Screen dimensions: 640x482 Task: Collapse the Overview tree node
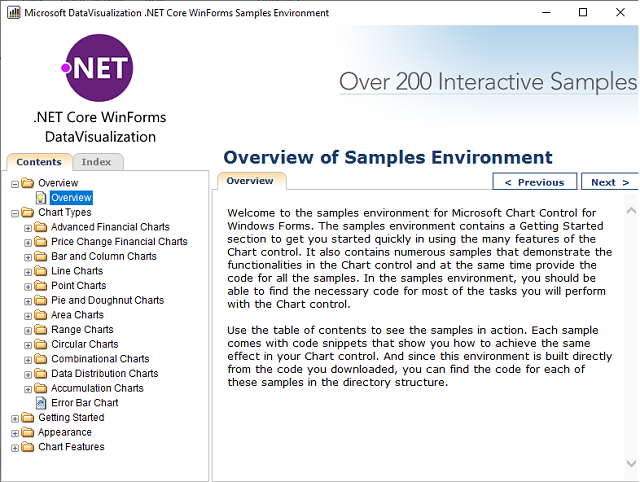[15, 184]
